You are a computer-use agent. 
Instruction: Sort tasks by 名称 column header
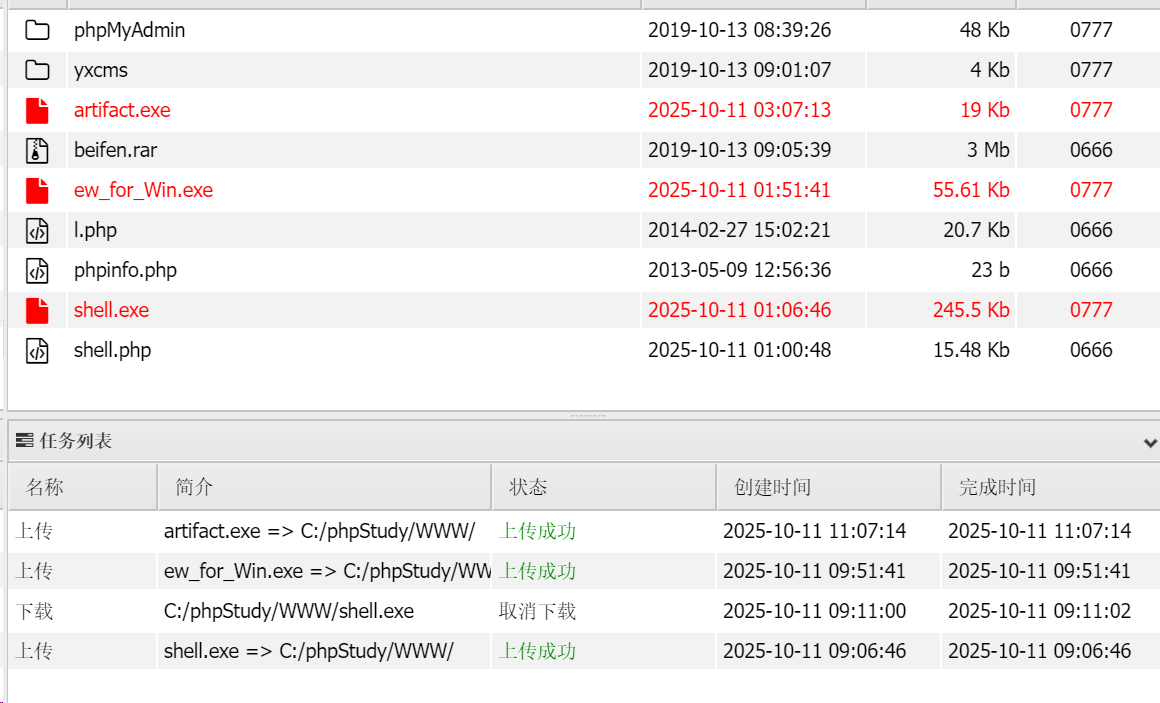(x=45, y=487)
